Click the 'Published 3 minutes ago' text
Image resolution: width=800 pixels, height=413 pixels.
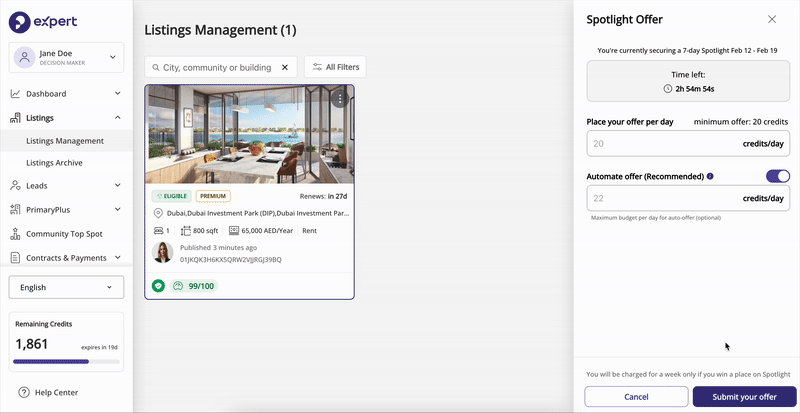218,248
